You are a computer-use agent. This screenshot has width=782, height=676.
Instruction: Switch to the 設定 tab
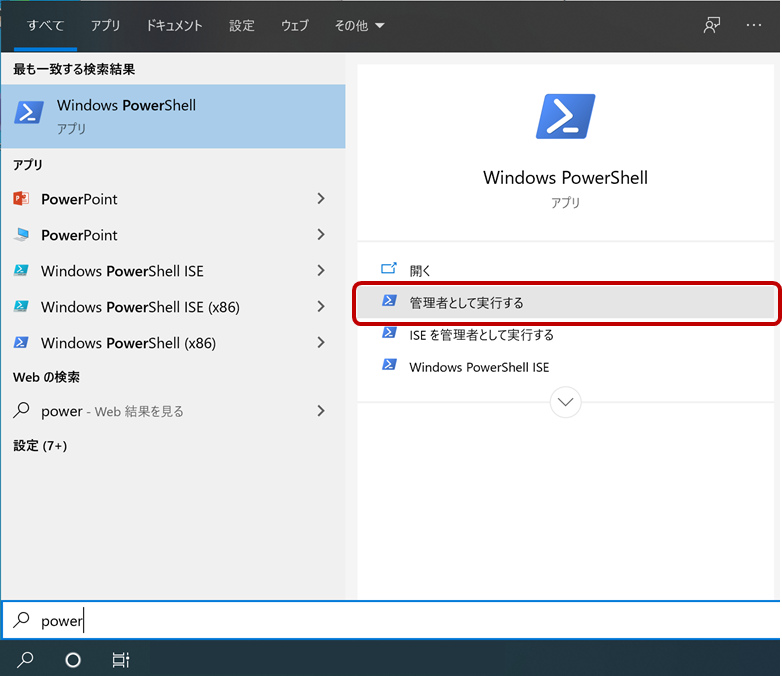click(242, 25)
